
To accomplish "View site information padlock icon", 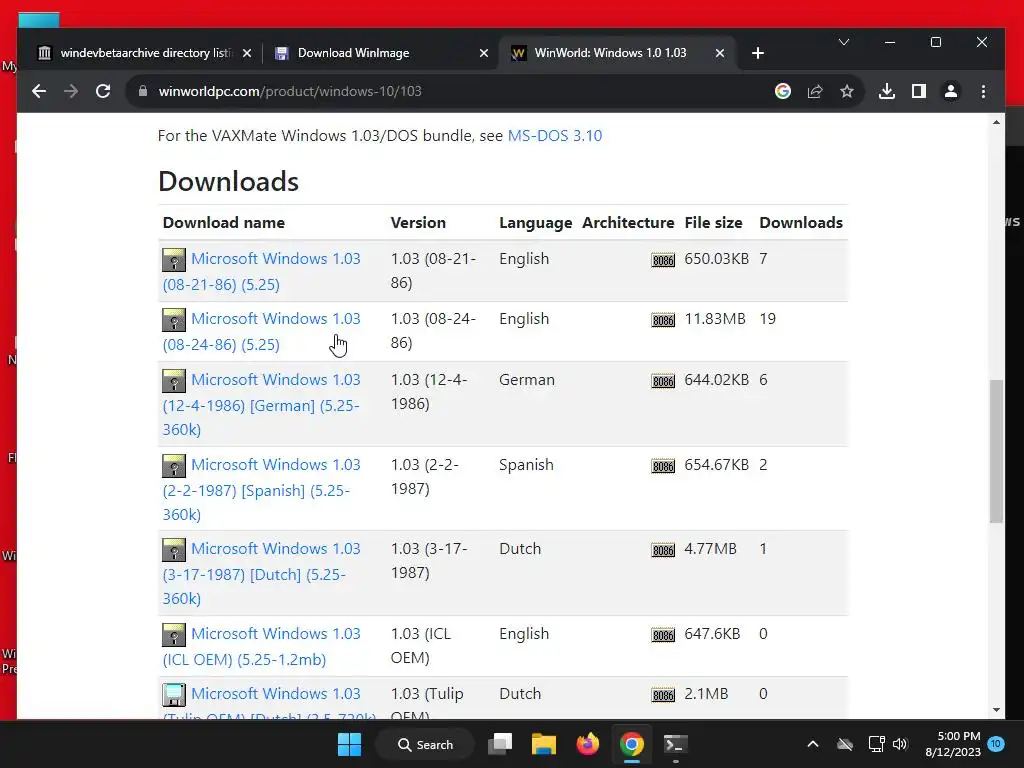I will click(143, 91).
